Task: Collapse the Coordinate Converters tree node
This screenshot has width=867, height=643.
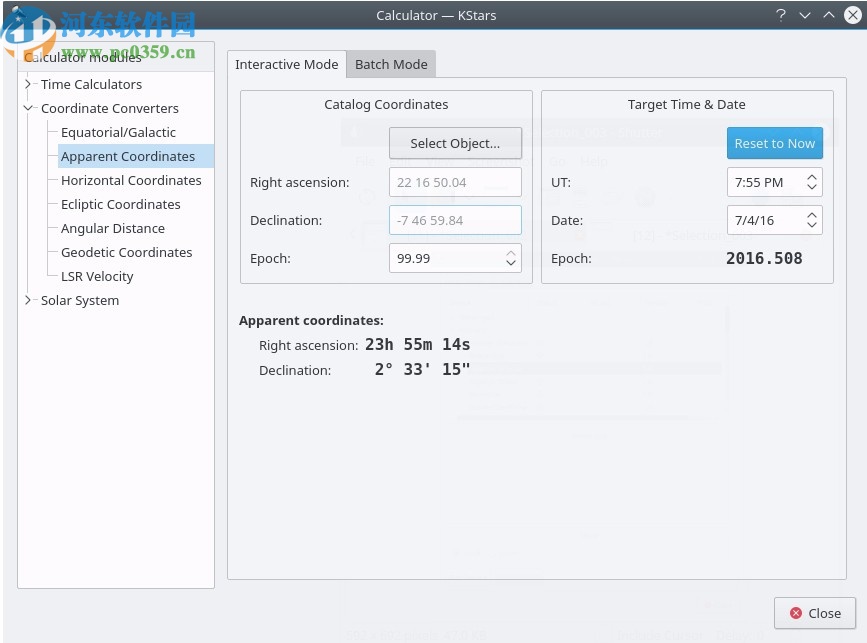Action: tap(28, 108)
